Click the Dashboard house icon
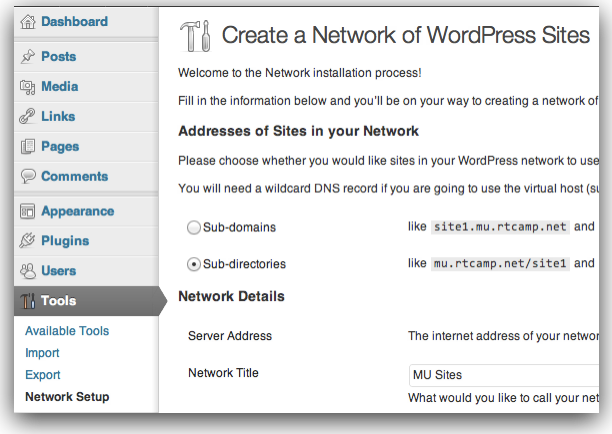Screen dimensions: 612x434 28,21
